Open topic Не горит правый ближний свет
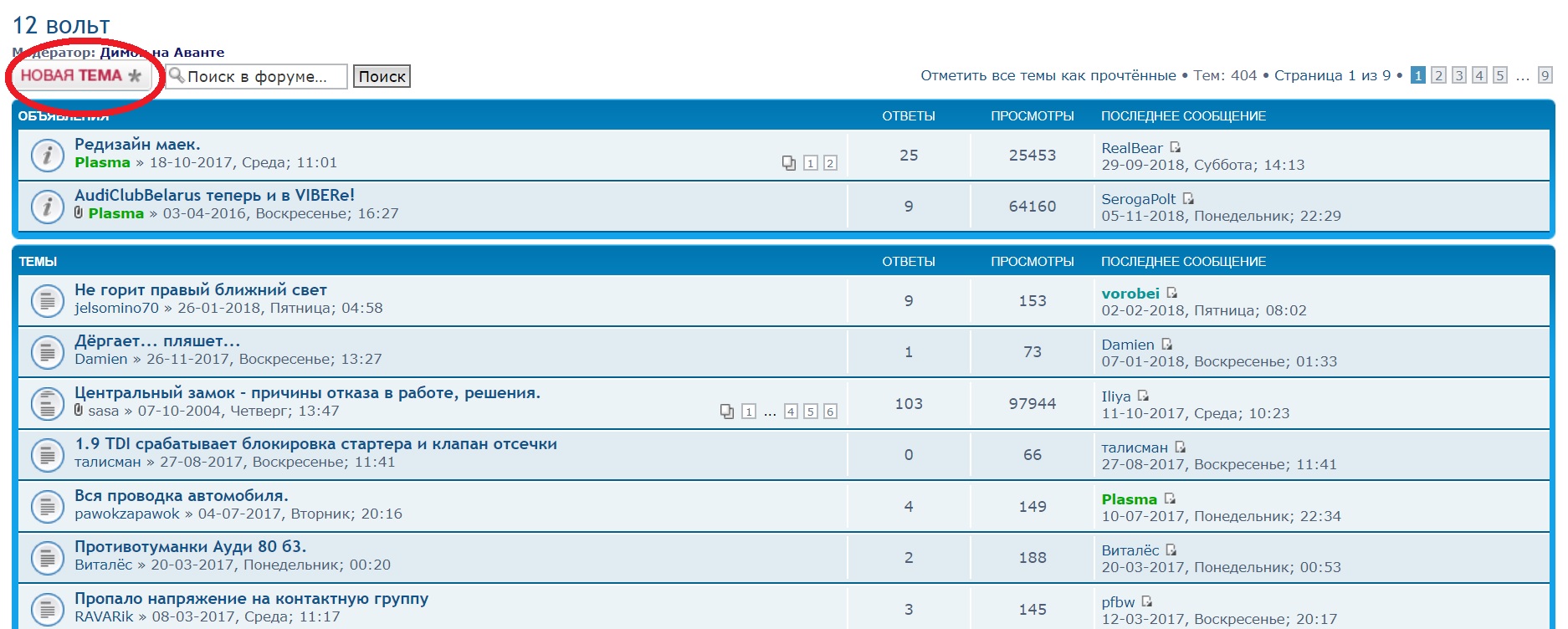Image resolution: width=1568 pixels, height=629 pixels. pyautogui.click(x=201, y=289)
